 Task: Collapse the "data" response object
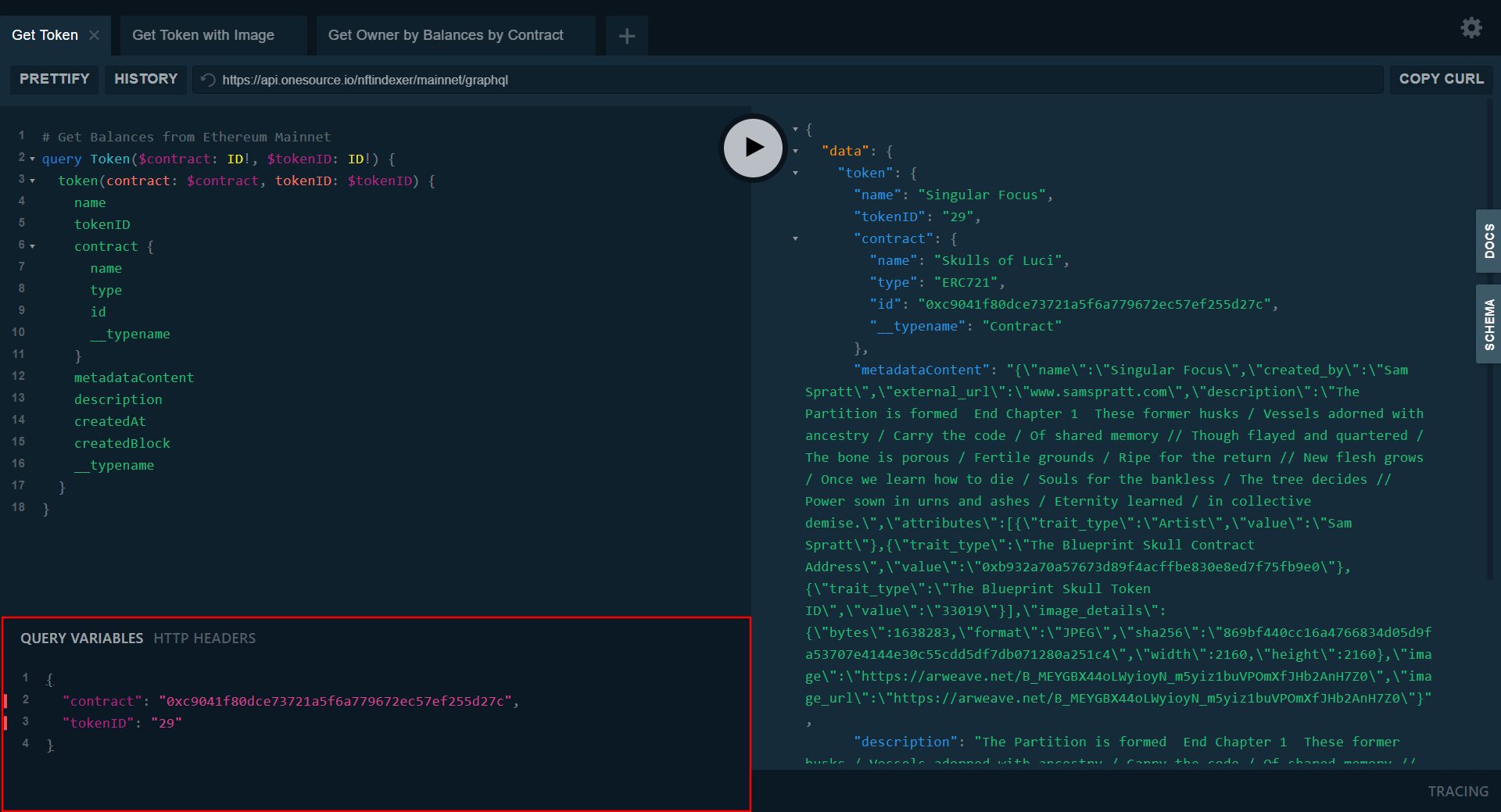(x=795, y=151)
